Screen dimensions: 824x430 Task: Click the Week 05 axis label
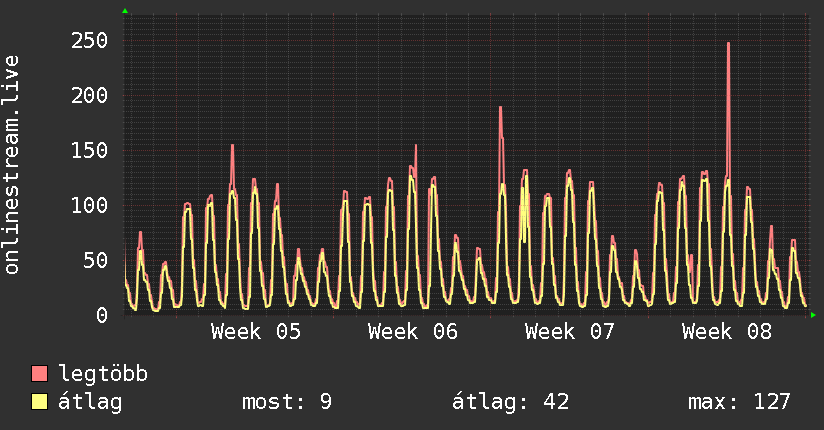pyautogui.click(x=256, y=332)
